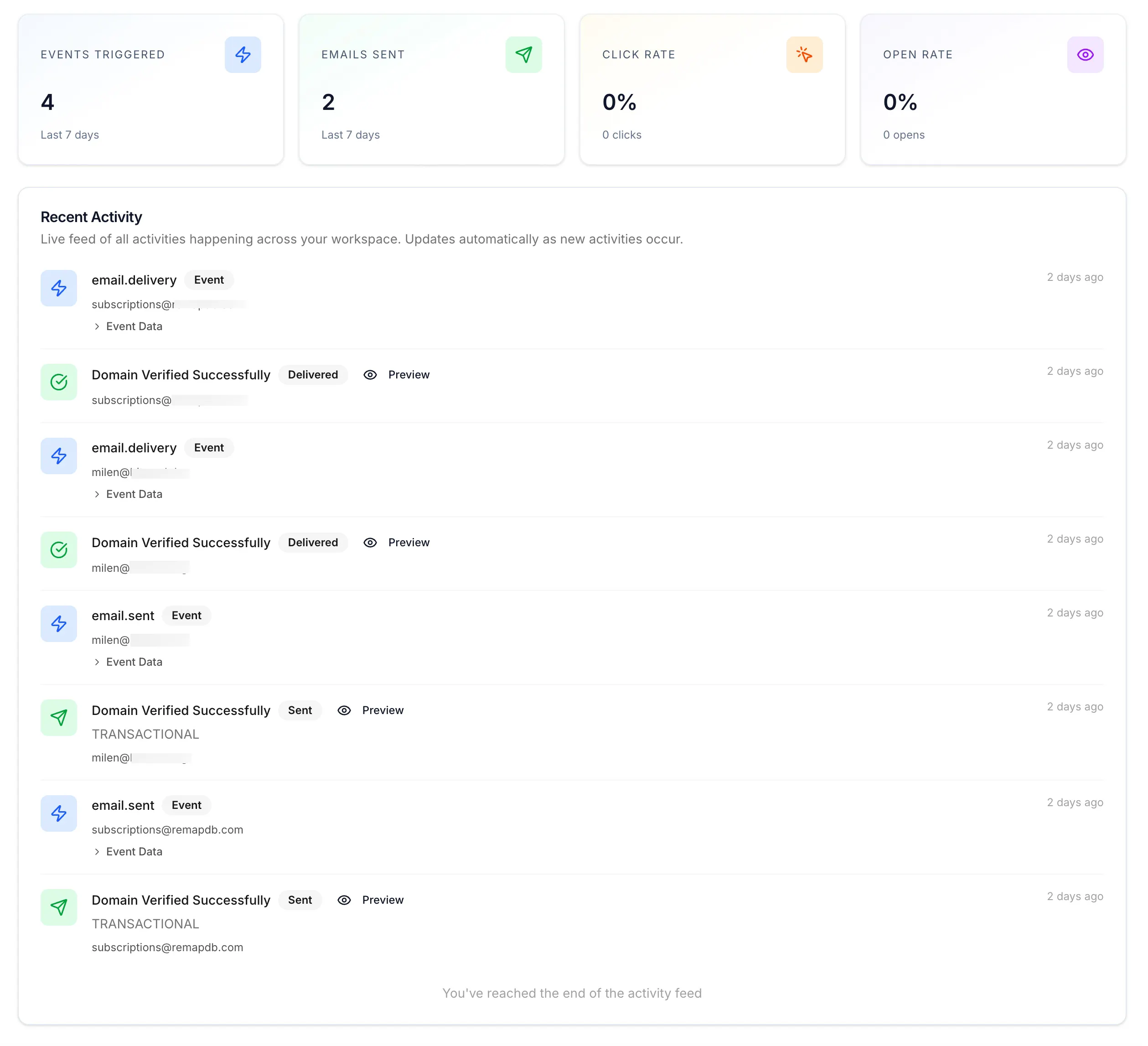Click 2 days ago on first email.delivery row
The image size is (1148, 1046).
coord(1075,277)
